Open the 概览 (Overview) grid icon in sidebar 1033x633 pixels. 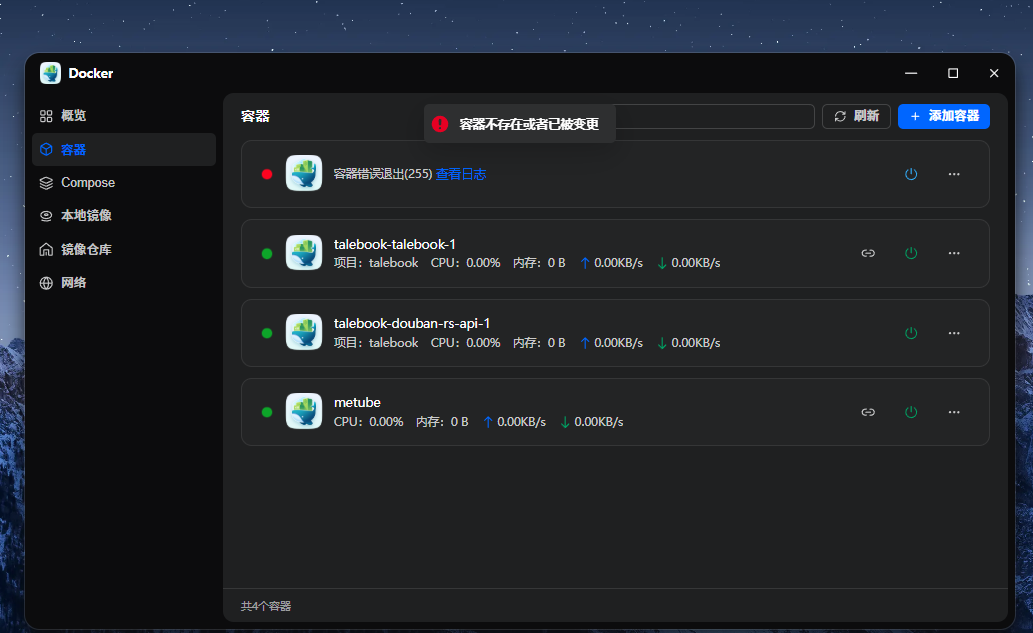coord(46,115)
